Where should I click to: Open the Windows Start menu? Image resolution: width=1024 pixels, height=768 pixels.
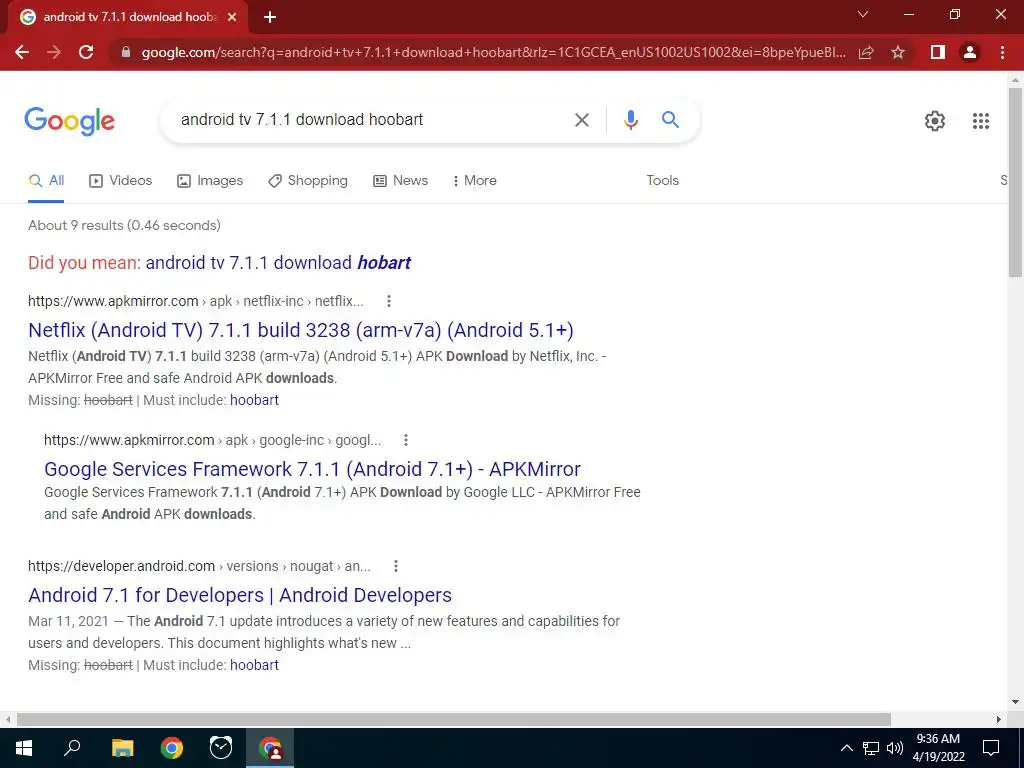(24, 748)
